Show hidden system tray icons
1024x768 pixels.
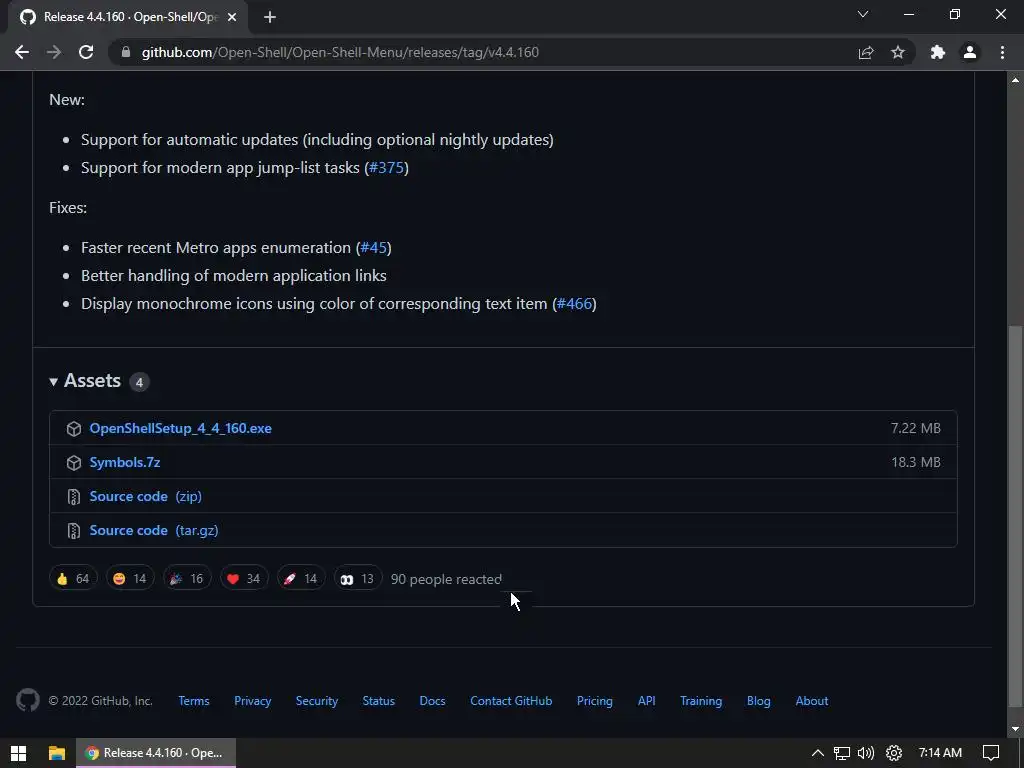coord(818,753)
